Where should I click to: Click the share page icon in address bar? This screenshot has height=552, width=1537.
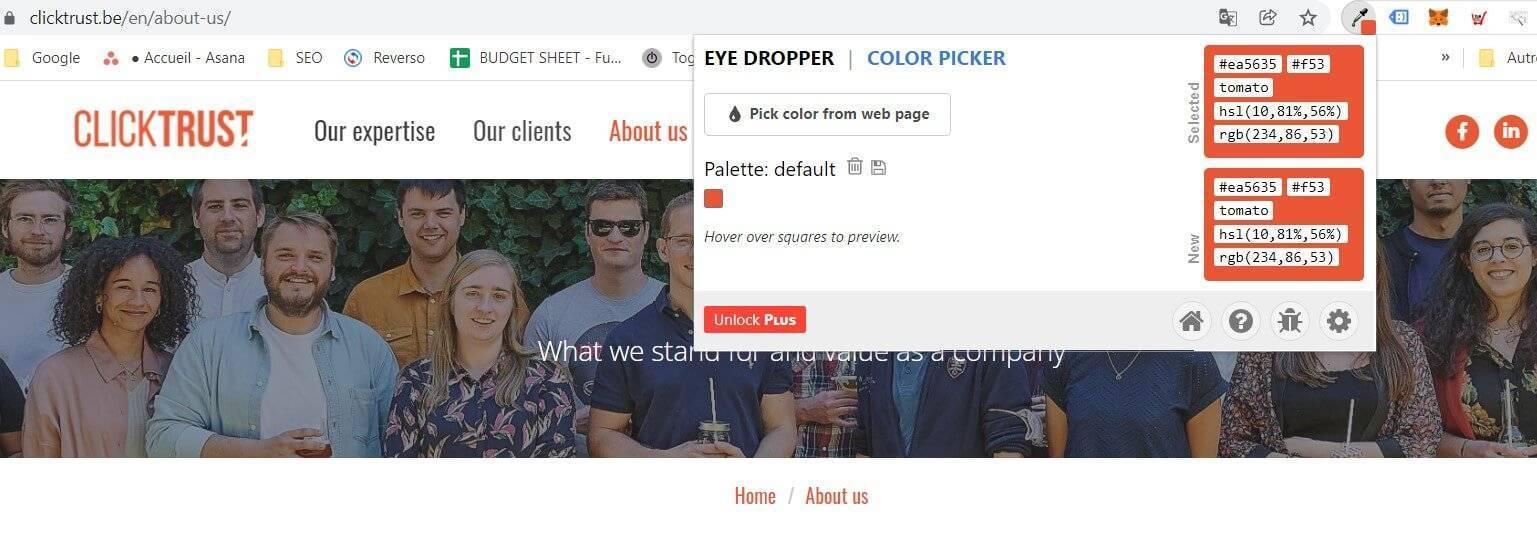[x=1268, y=17]
